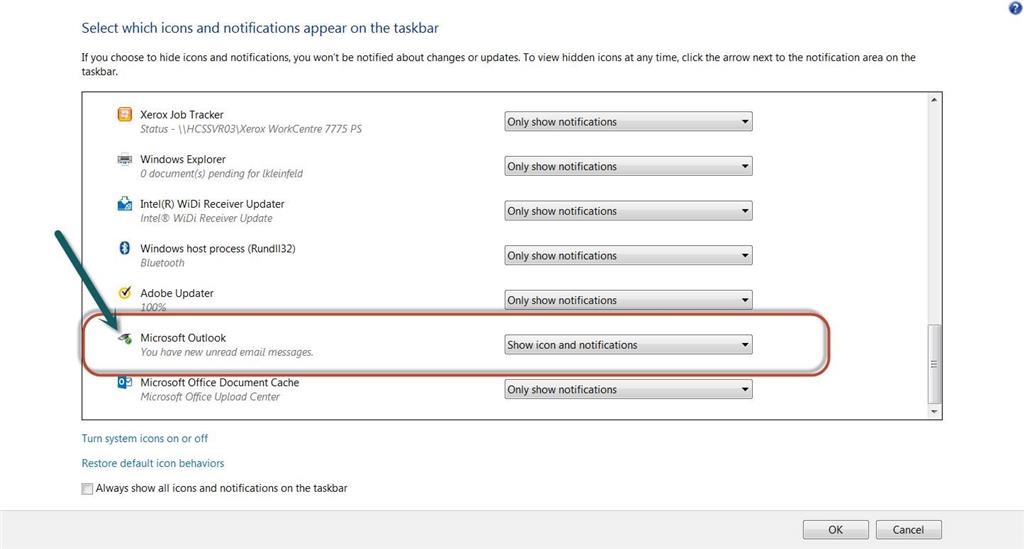1024x549 pixels.
Task: Click the Intel WiDi Receiver Updater icon
Action: click(124, 204)
